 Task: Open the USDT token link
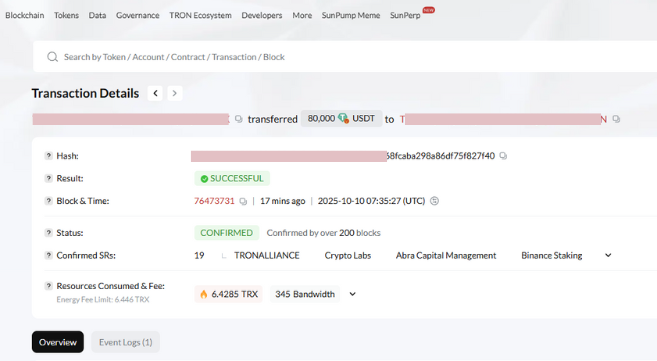[363, 119]
